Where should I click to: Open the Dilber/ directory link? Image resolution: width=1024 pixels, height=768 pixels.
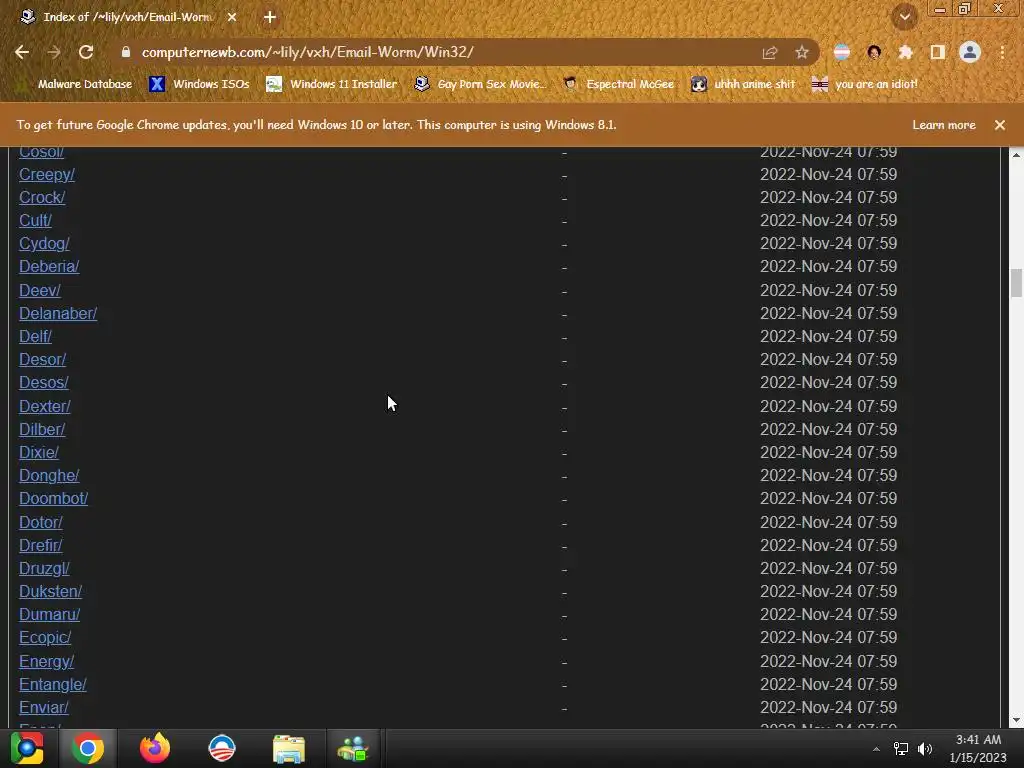pyautogui.click(x=42, y=430)
